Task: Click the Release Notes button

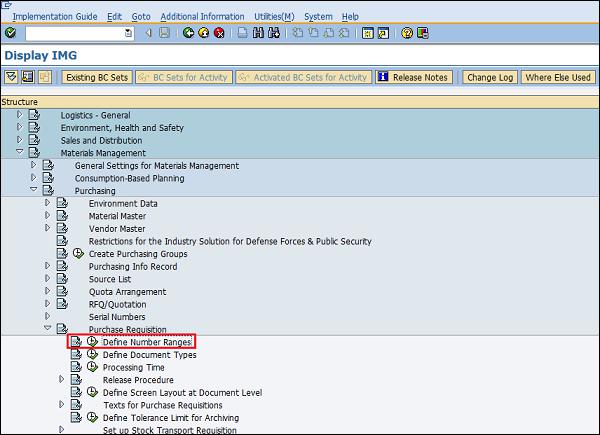Action: (412, 77)
